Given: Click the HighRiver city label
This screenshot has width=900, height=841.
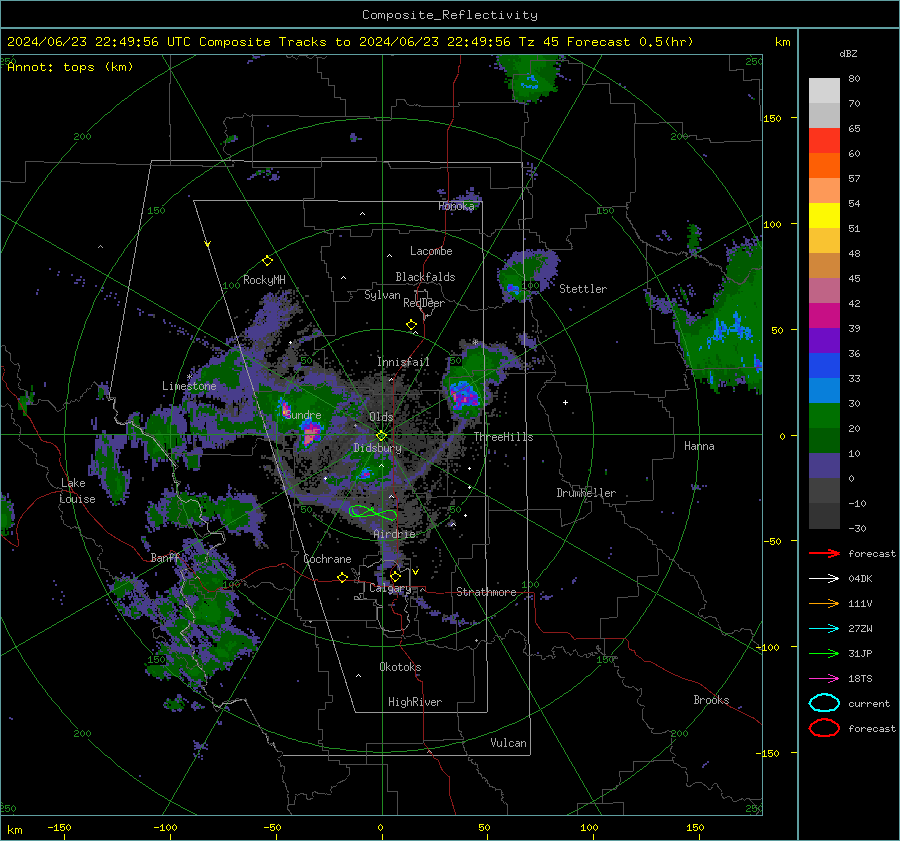Looking at the screenshot, I should pos(414,702).
